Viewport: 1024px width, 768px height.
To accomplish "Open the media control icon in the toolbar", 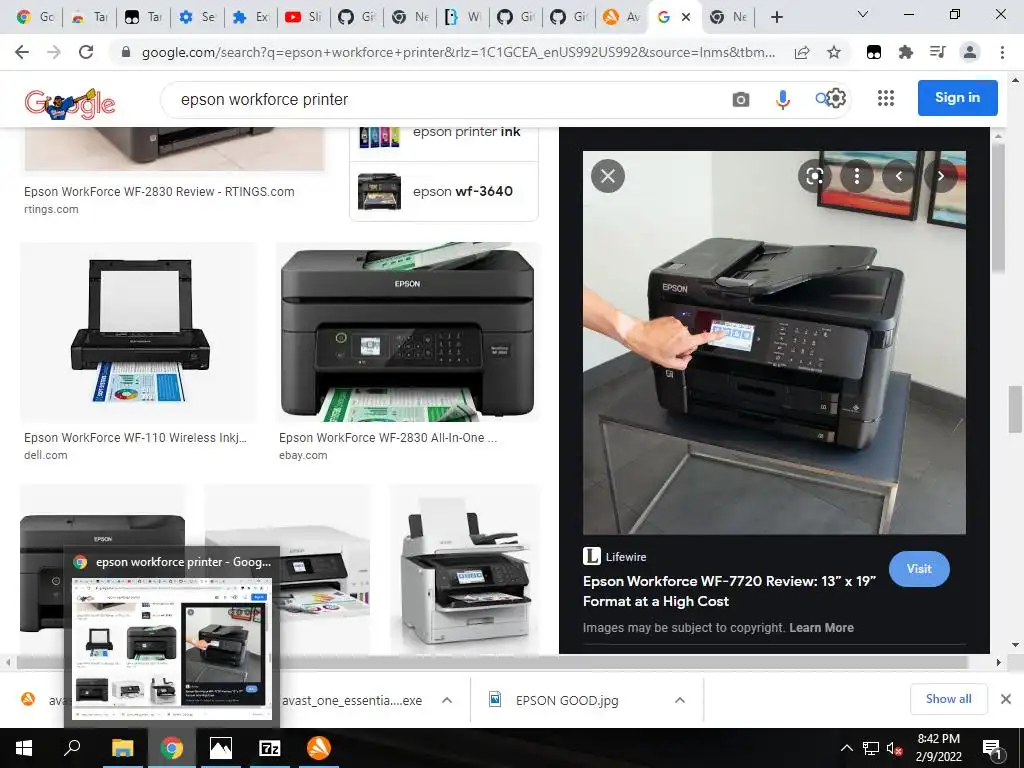I will click(938, 52).
